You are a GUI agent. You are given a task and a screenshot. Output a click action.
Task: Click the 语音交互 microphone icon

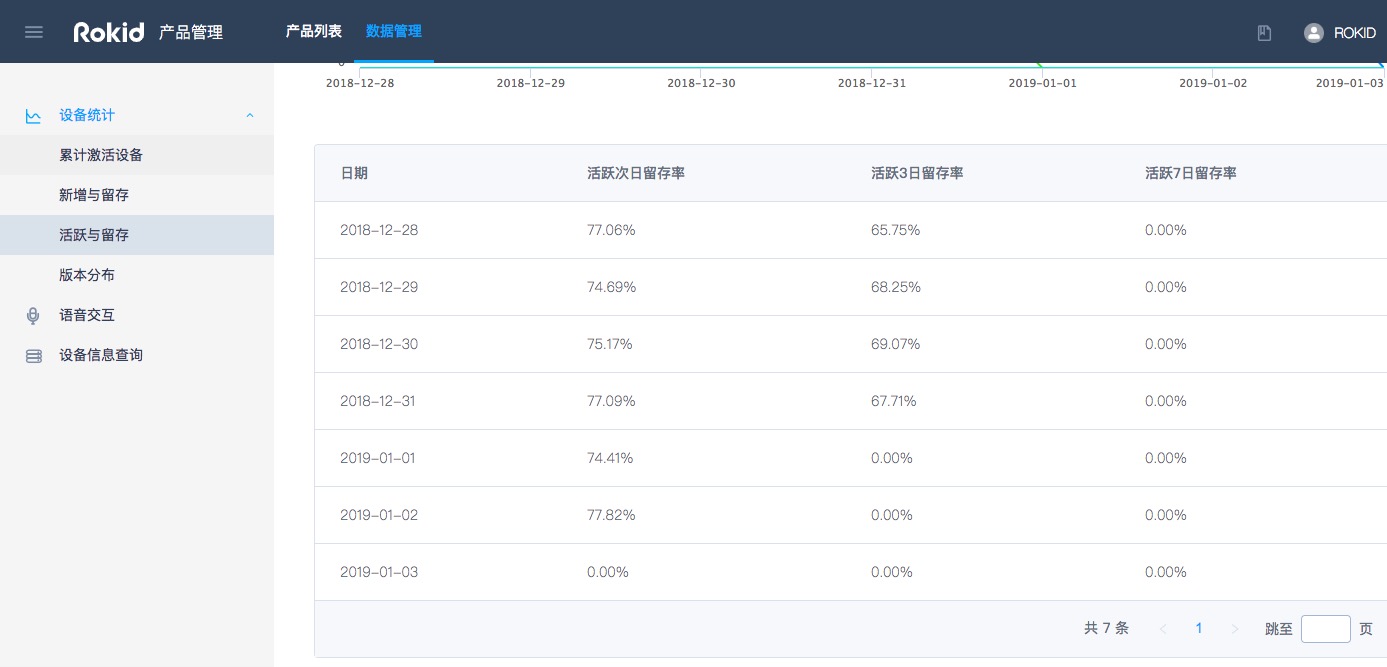[x=34, y=316]
